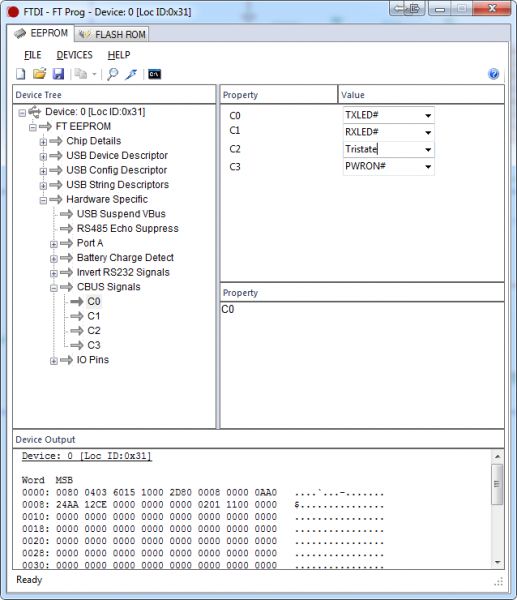This screenshot has height=600, width=517.
Task: Click the Value column header
Action: (421, 95)
